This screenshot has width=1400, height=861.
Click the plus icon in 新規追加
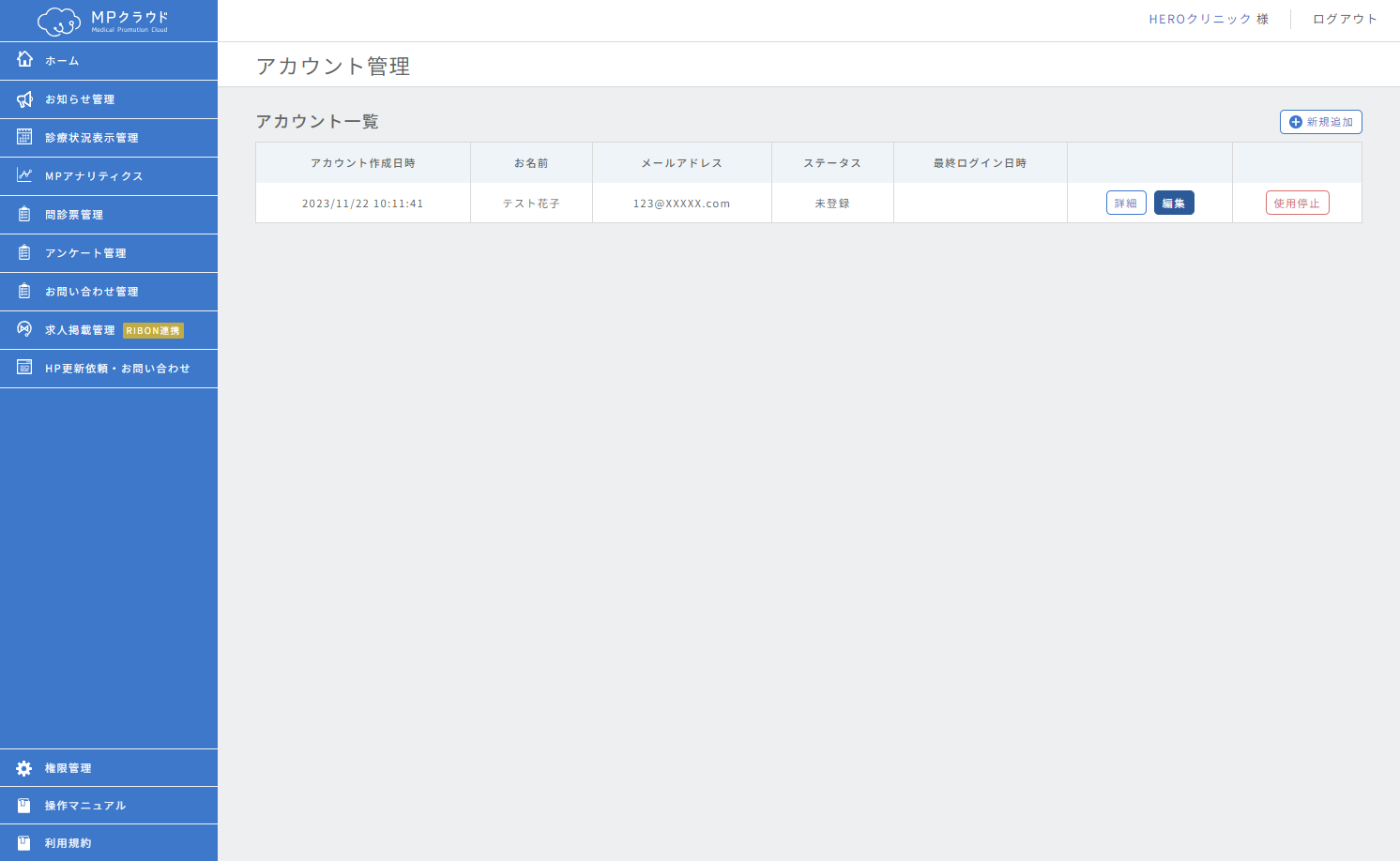point(1296,122)
